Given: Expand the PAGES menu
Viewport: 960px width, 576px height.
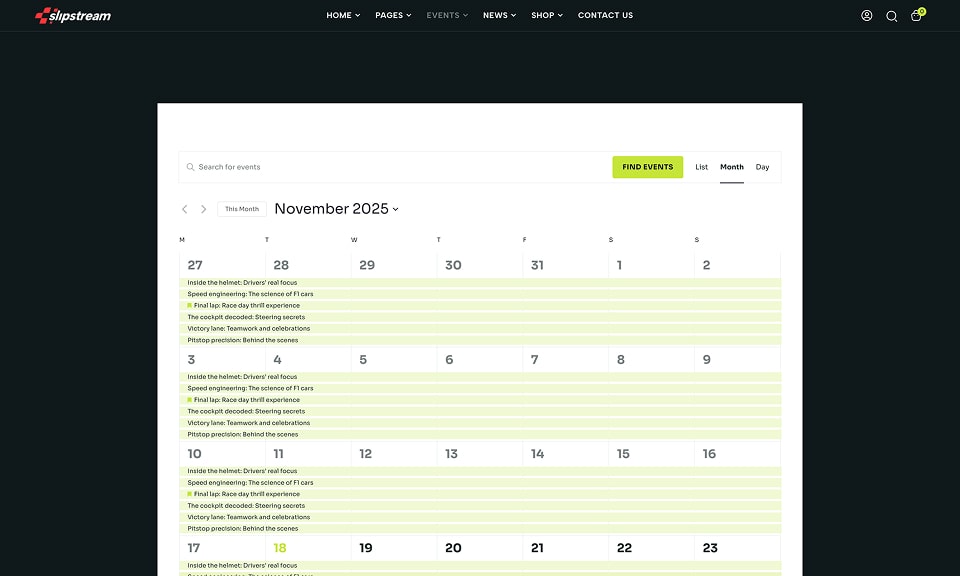Looking at the screenshot, I should [x=393, y=15].
